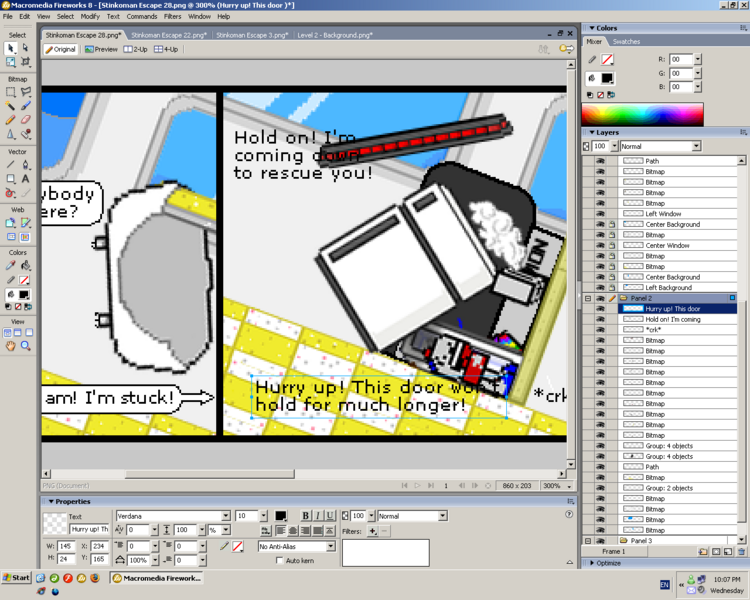750x600 pixels.
Task: Choose the Pencil tool
Action: click(11, 119)
